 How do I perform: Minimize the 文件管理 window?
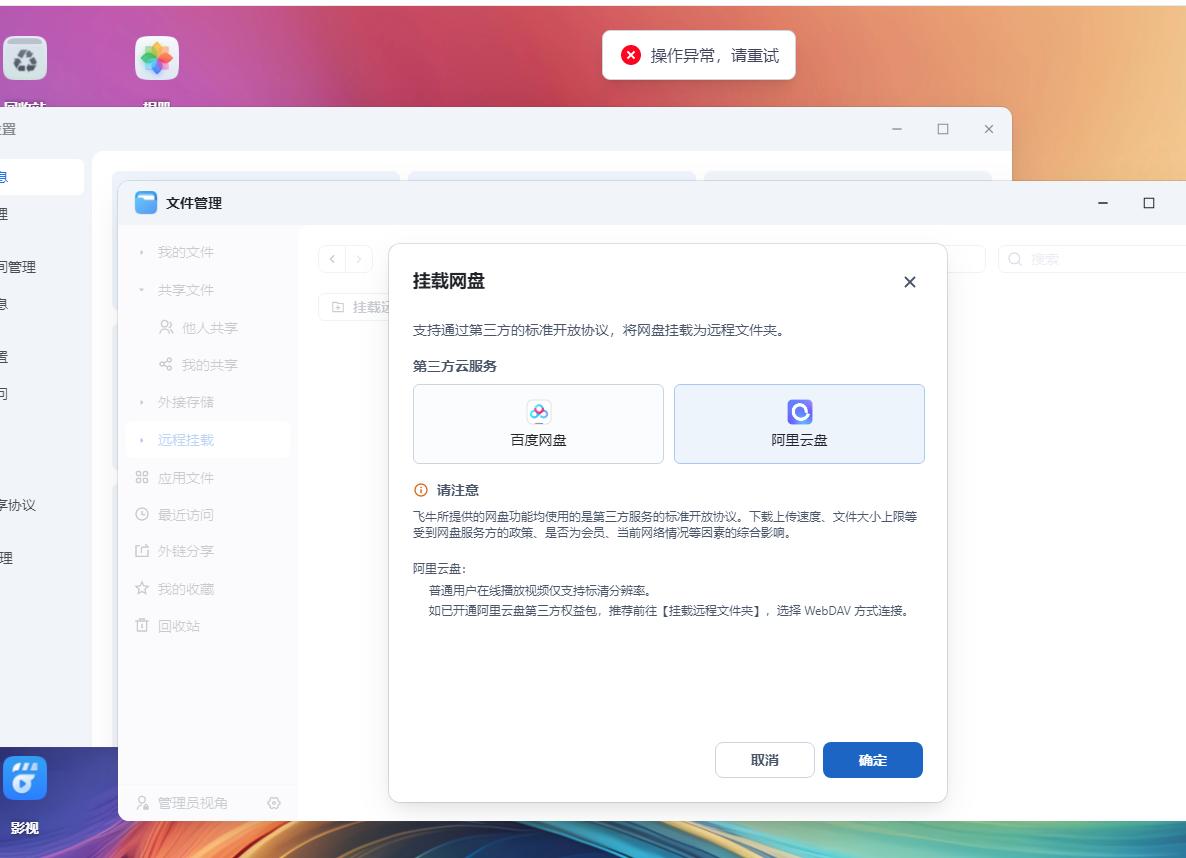pos(1103,203)
